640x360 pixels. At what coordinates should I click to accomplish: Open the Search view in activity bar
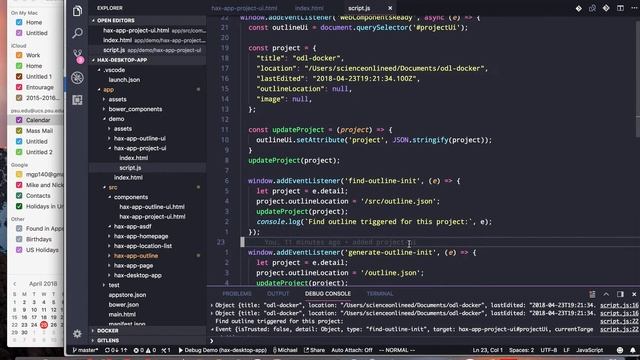click(77, 33)
